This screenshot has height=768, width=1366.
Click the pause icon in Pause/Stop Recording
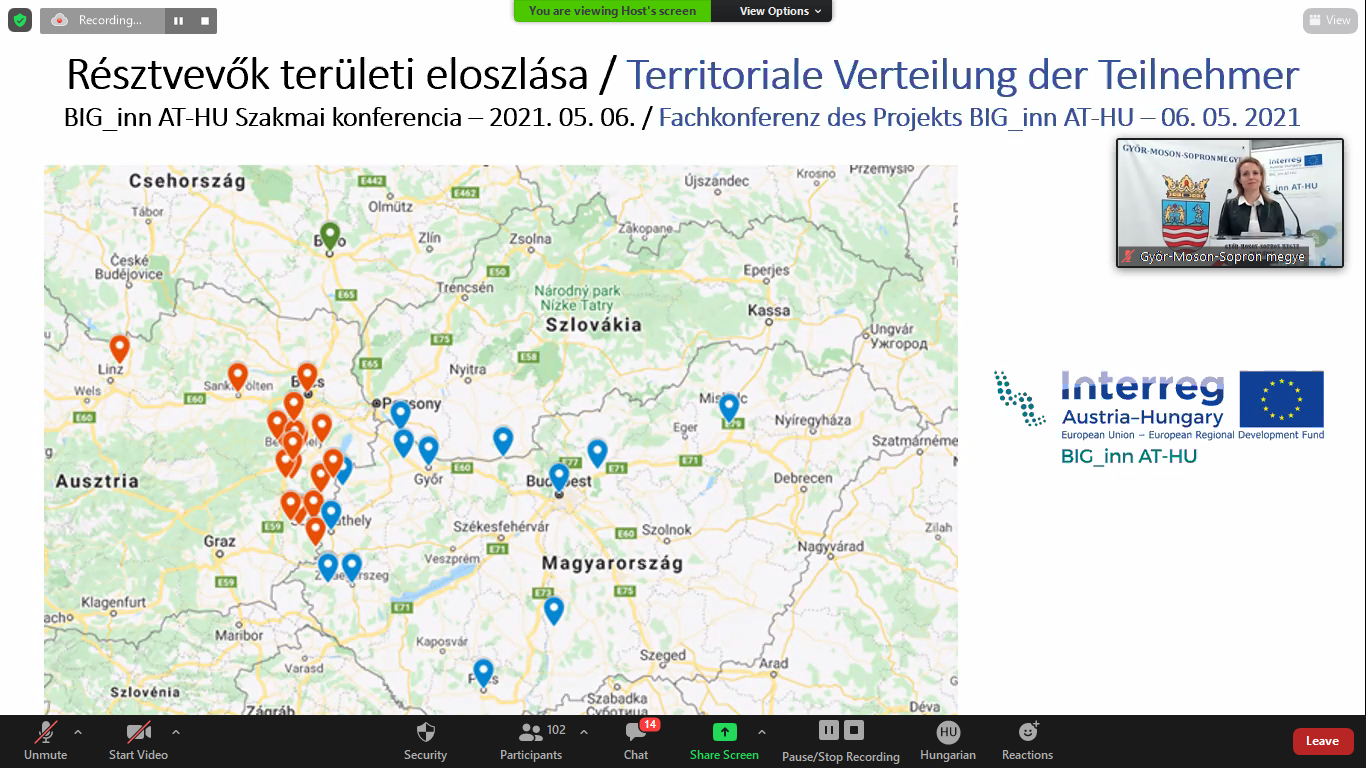pos(828,730)
